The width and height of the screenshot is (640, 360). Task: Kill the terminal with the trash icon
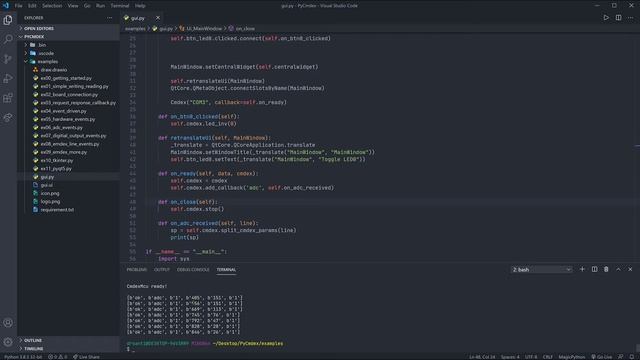tap(606, 269)
